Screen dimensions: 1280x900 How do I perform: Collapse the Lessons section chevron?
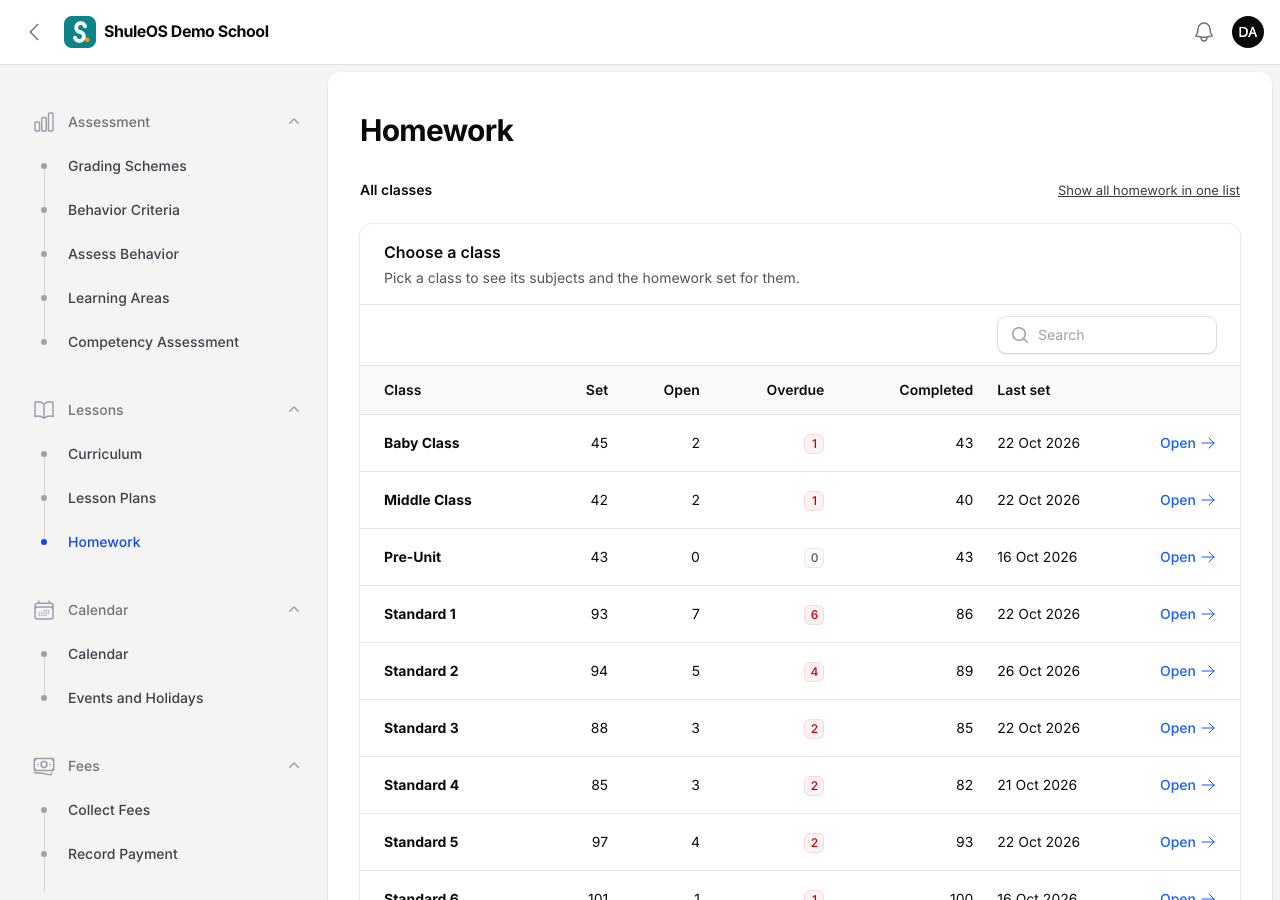294,410
